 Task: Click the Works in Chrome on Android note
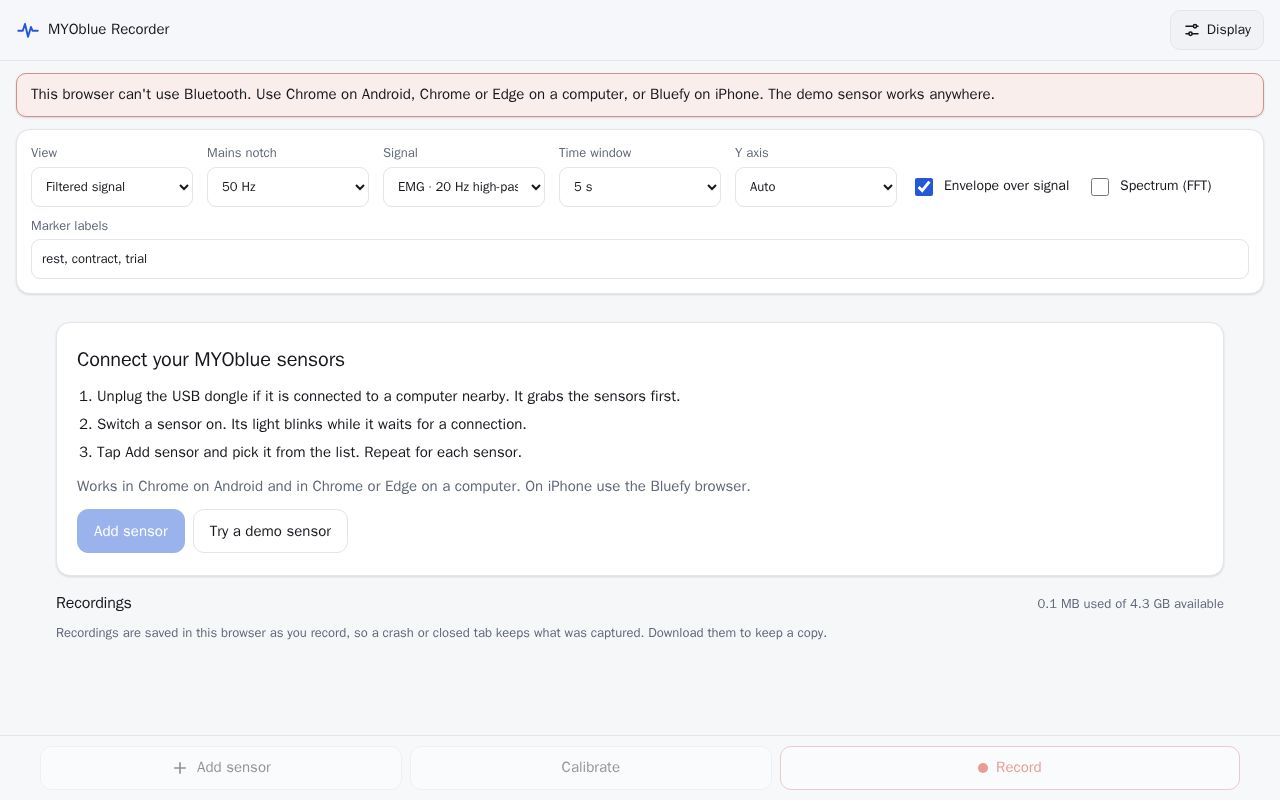pyautogui.click(x=414, y=487)
